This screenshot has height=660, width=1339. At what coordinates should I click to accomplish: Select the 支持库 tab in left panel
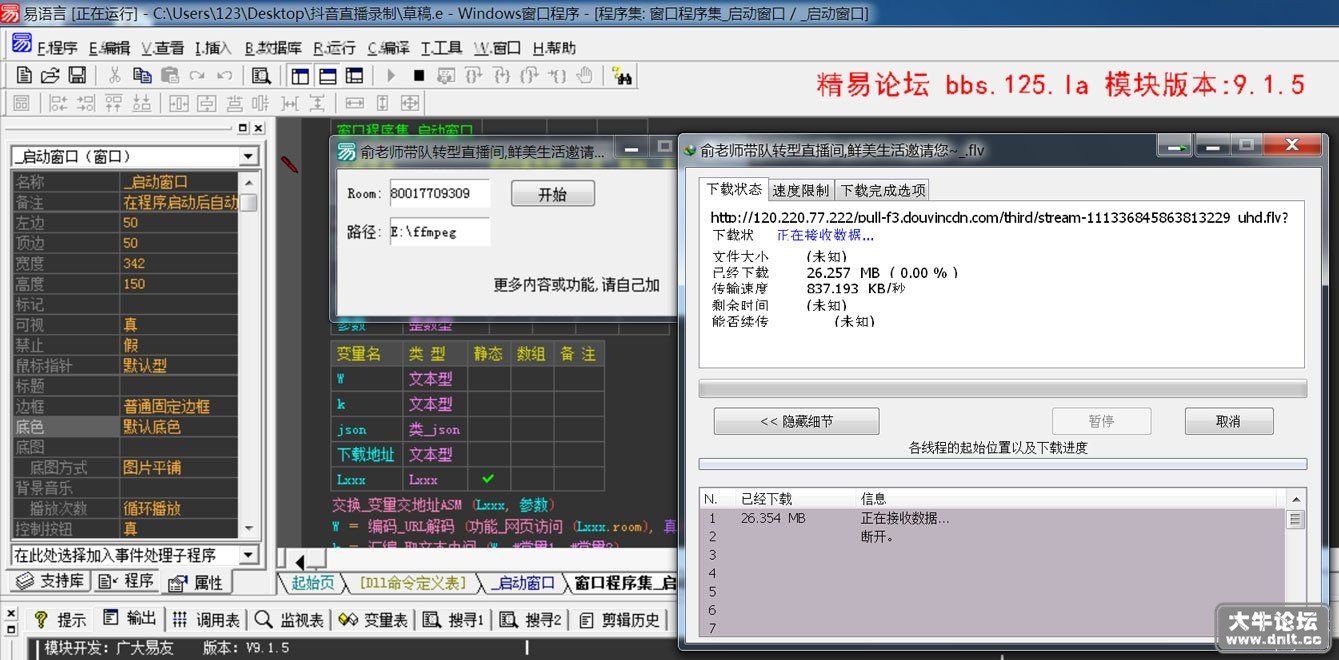(50, 581)
